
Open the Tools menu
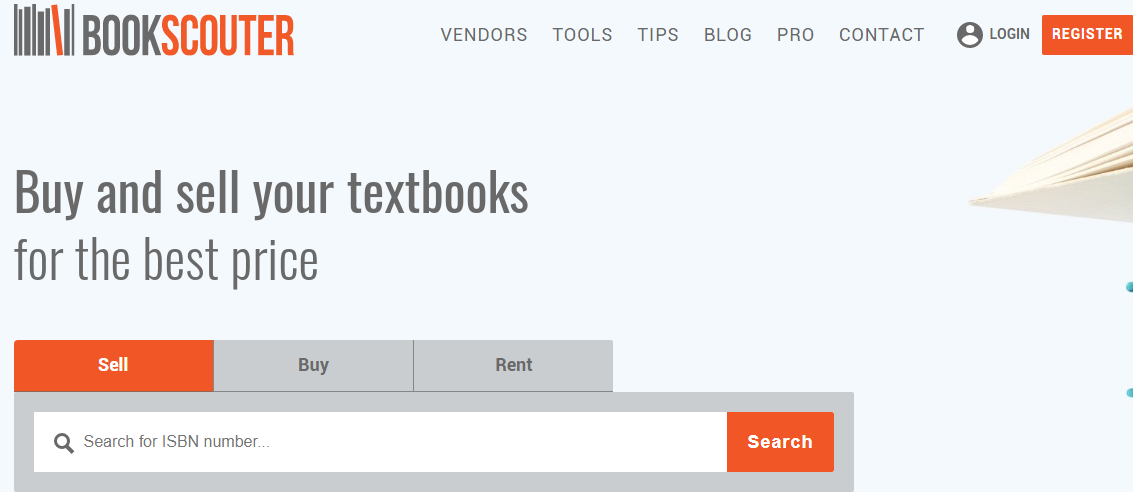(x=582, y=35)
